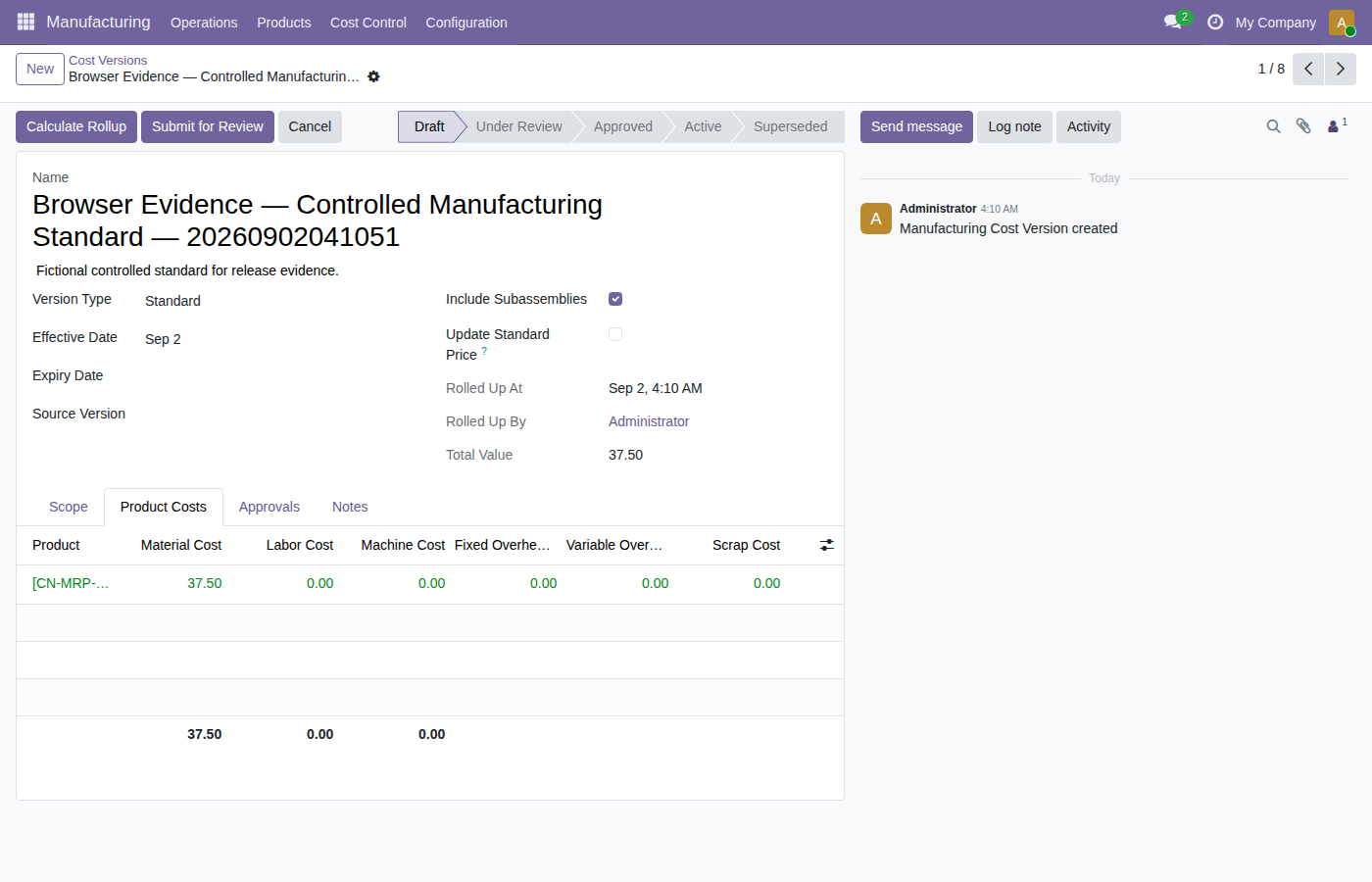Click Submit for Review button
The image size is (1372, 882).
click(208, 126)
